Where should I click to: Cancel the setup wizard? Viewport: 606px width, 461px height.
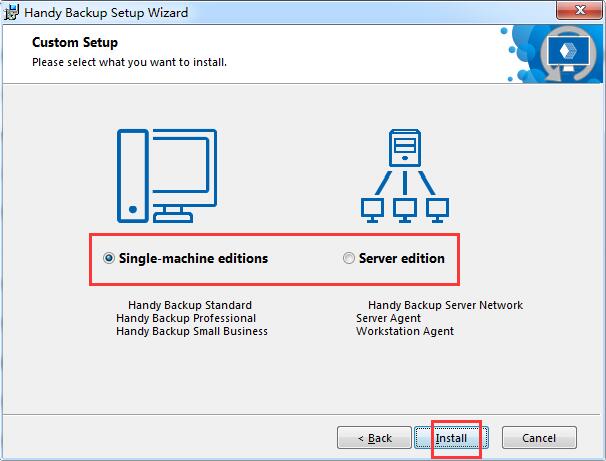tap(539, 438)
